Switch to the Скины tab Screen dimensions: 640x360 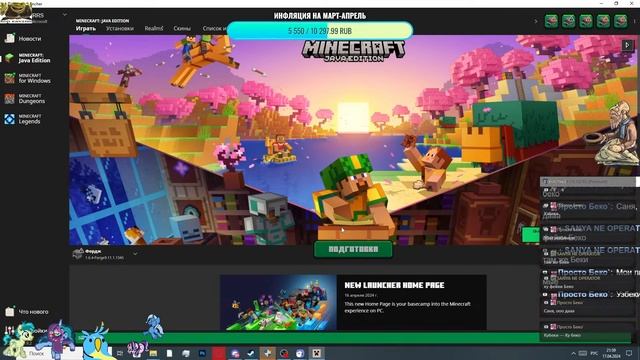(x=182, y=29)
